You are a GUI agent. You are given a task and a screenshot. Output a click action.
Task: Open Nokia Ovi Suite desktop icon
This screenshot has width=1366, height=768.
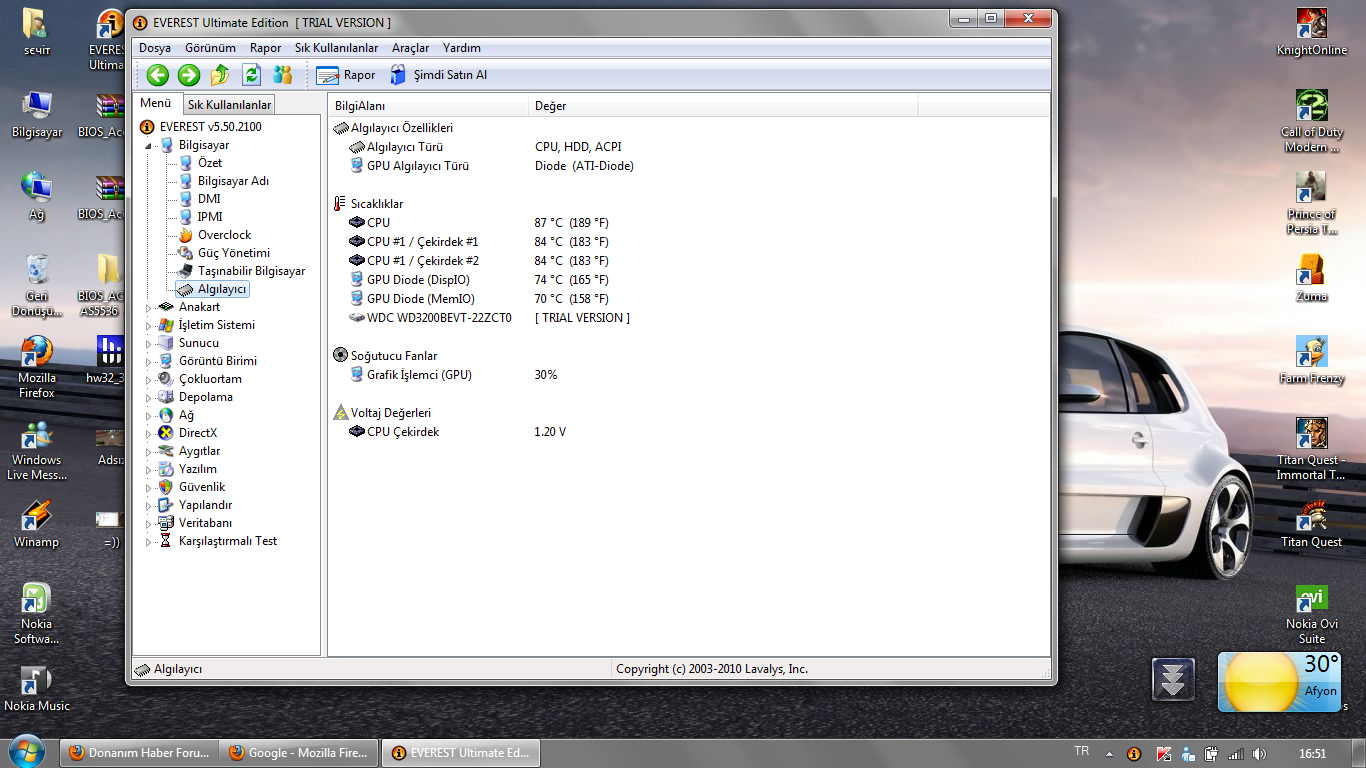pos(1312,614)
